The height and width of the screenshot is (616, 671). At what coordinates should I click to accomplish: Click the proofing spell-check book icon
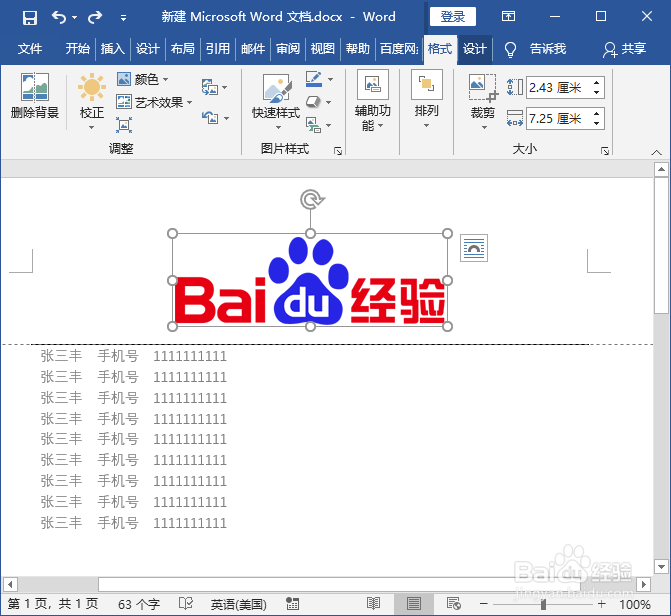(186, 604)
